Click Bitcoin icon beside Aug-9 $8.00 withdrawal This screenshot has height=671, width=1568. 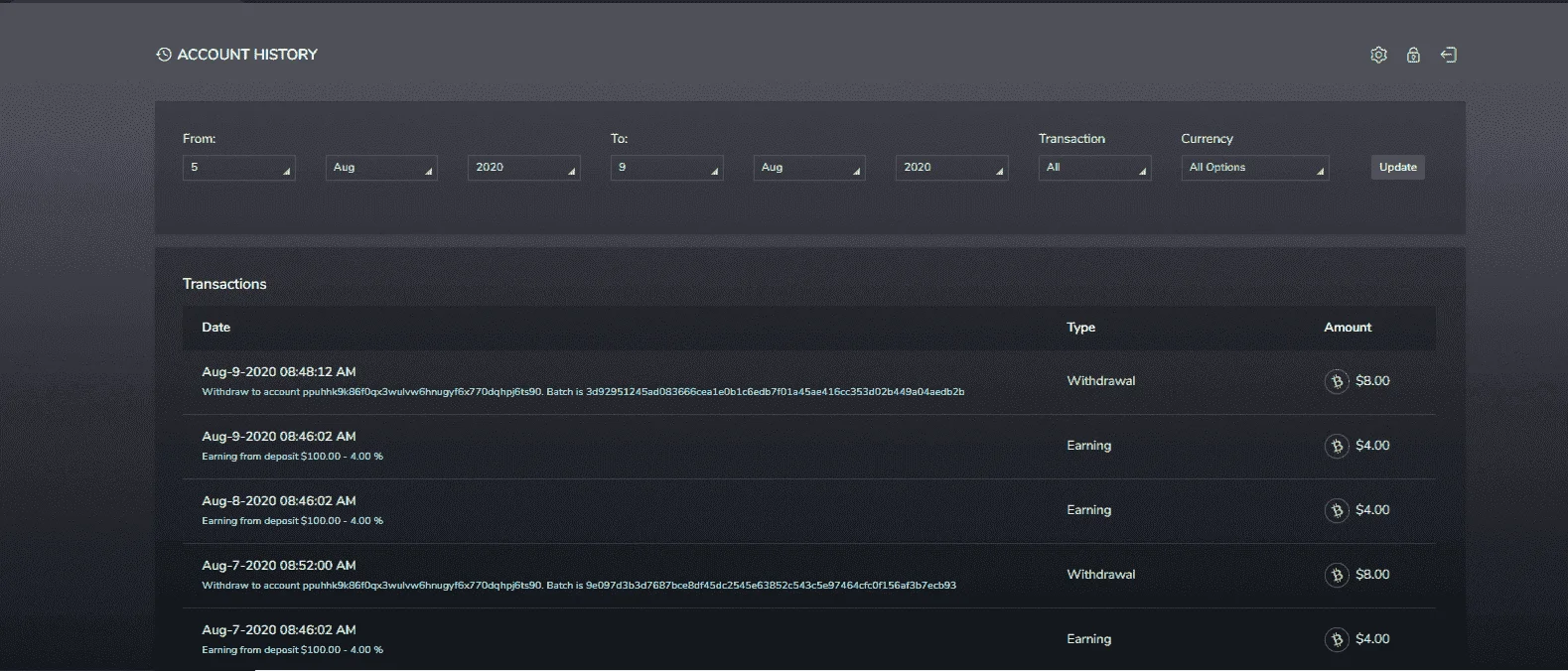[x=1337, y=381]
